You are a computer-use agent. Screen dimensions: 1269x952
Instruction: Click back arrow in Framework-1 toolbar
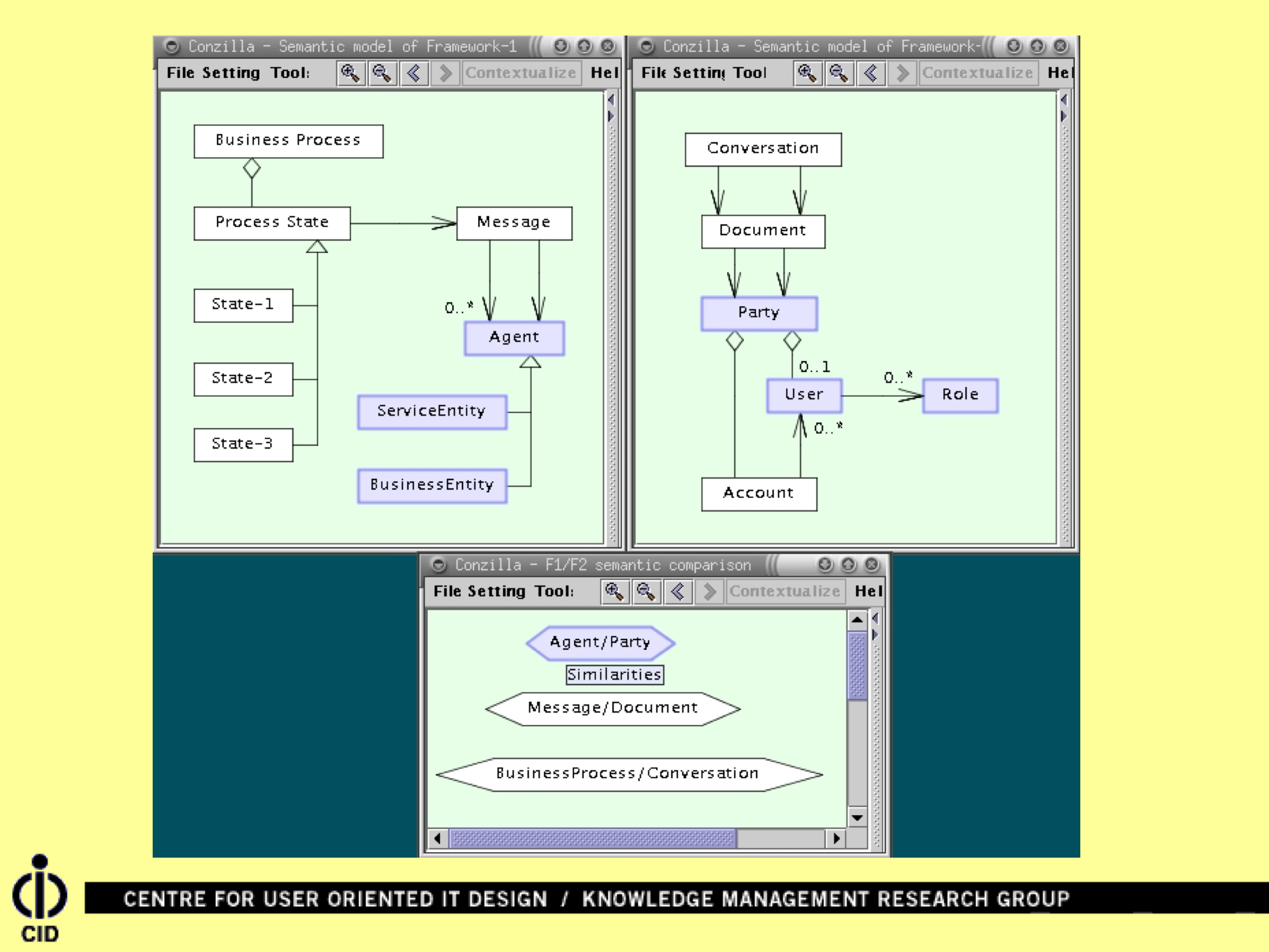point(413,74)
